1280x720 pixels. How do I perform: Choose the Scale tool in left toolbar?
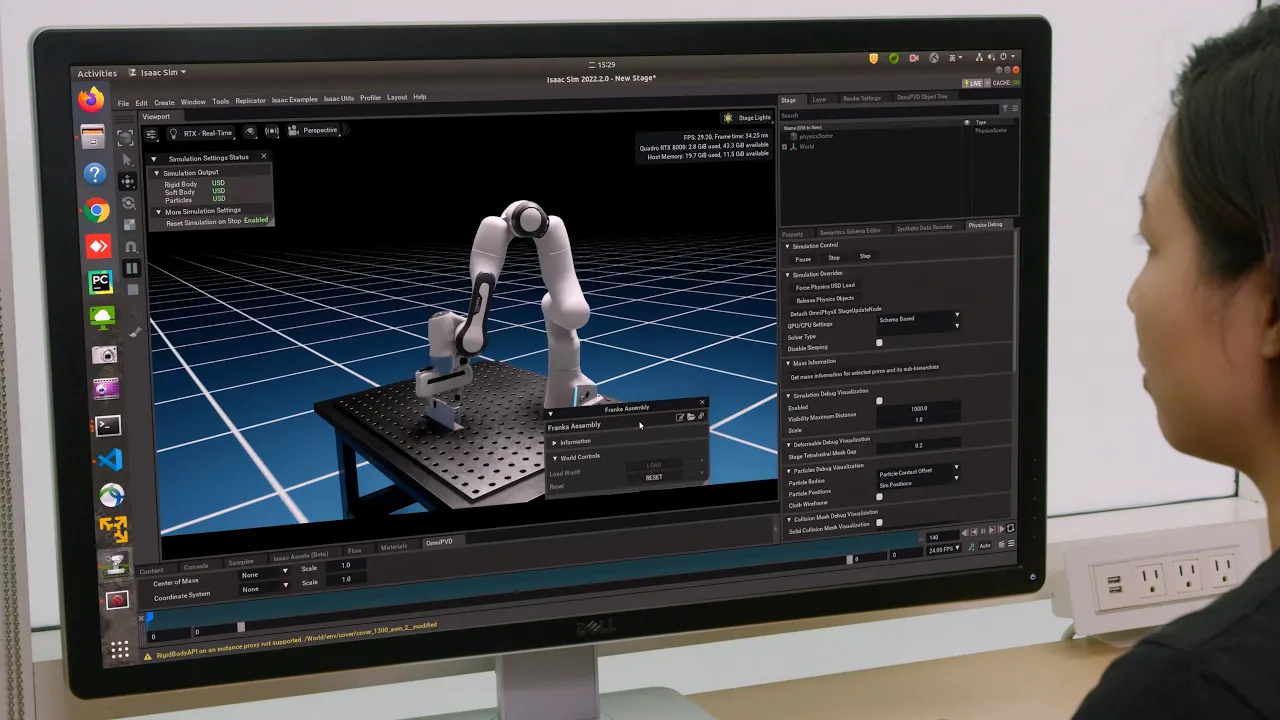[129, 224]
